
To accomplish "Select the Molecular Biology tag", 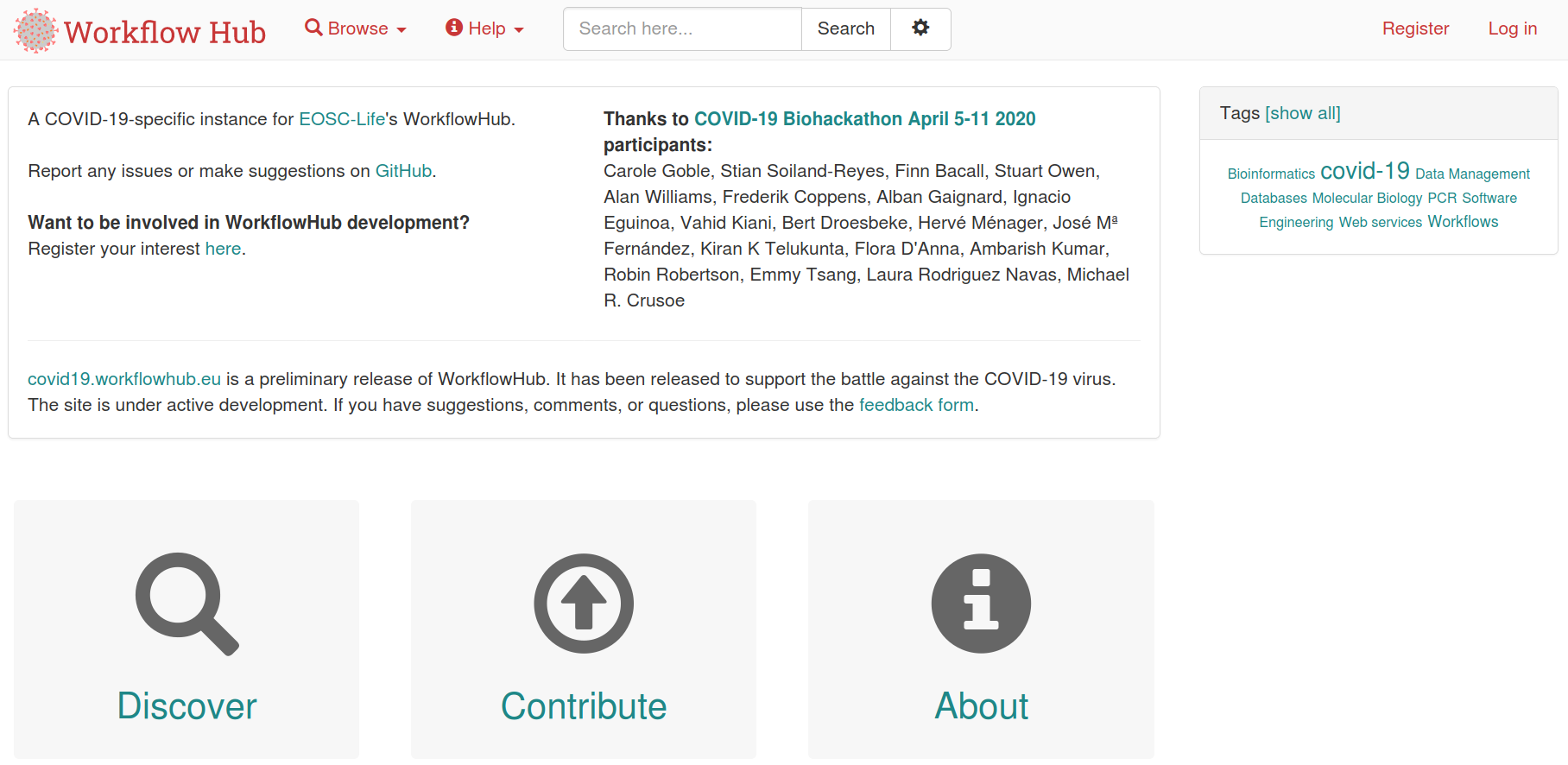I will pyautogui.click(x=1367, y=198).
